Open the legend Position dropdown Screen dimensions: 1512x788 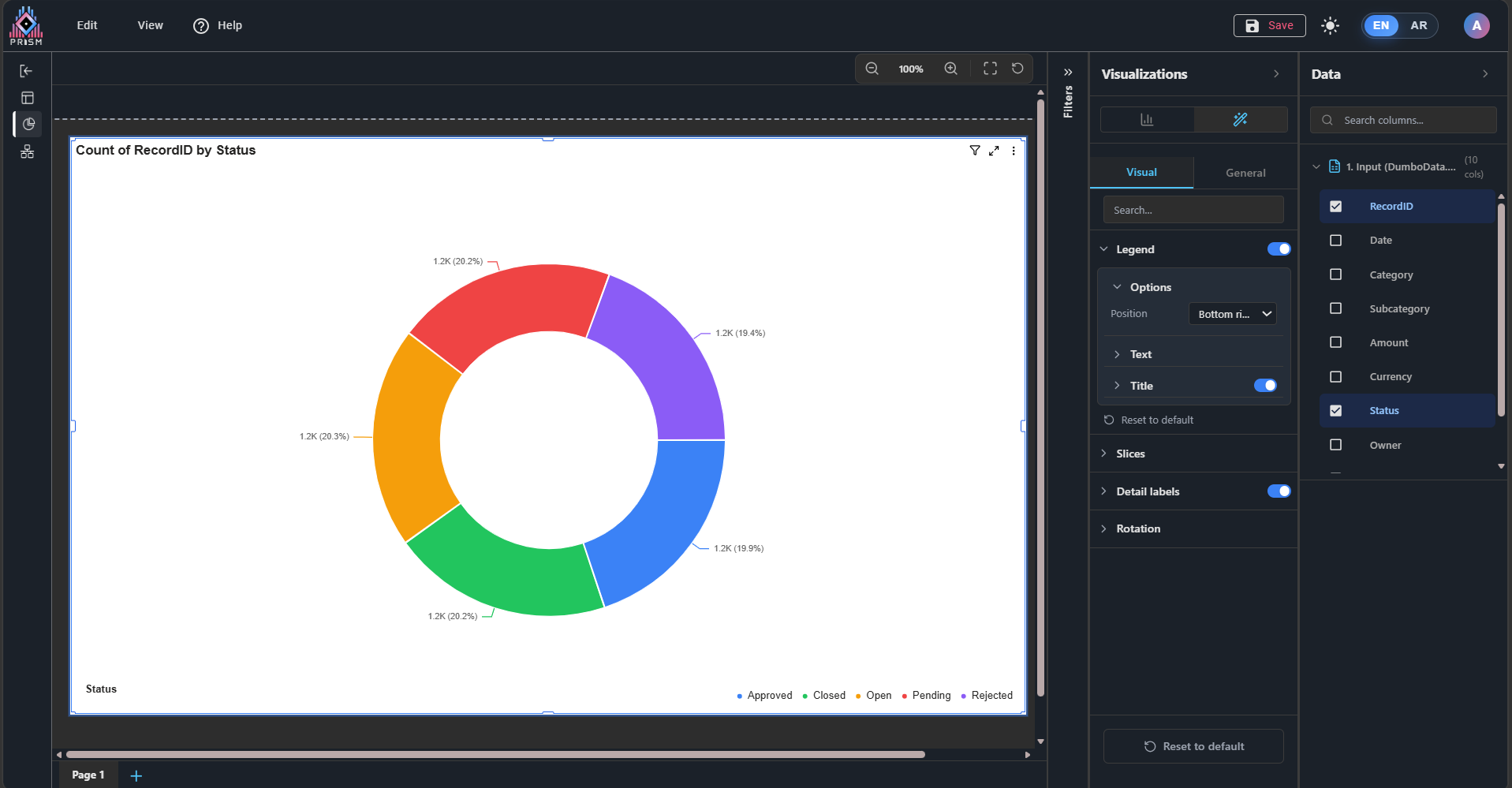1232,314
